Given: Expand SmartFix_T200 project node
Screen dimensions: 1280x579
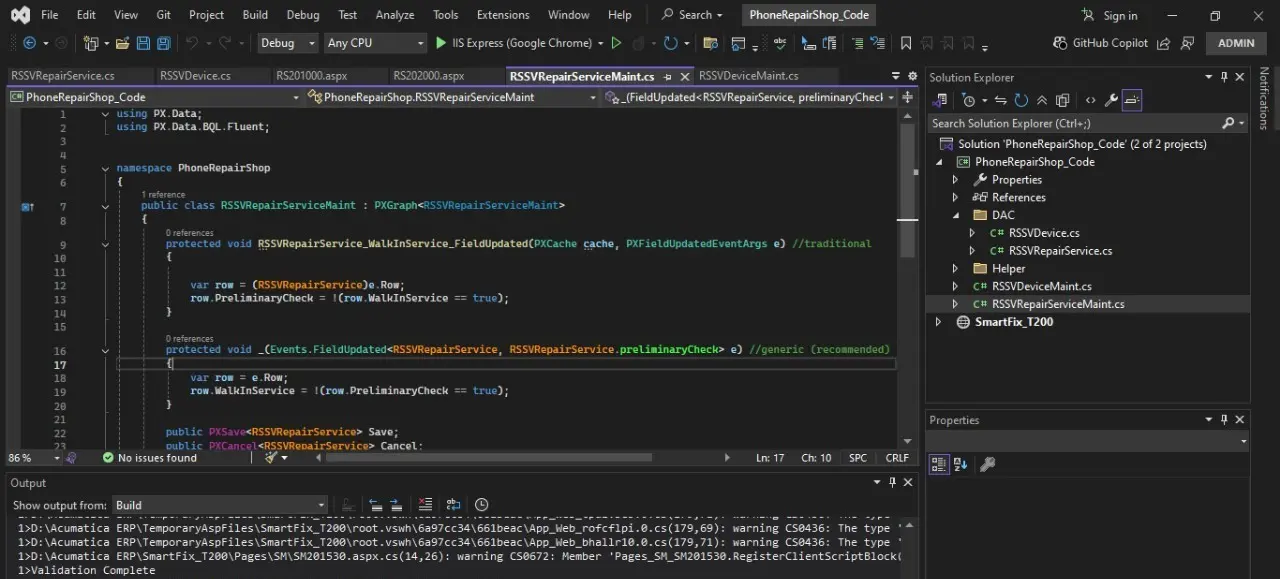Looking at the screenshot, I should (938, 322).
